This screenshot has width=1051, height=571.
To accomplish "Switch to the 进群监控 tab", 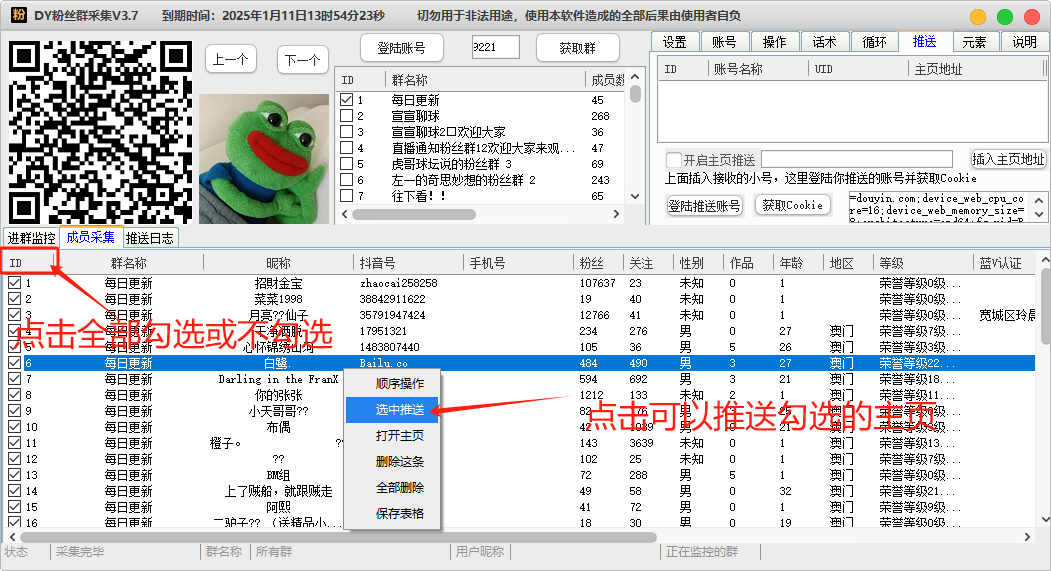I will 32,238.
